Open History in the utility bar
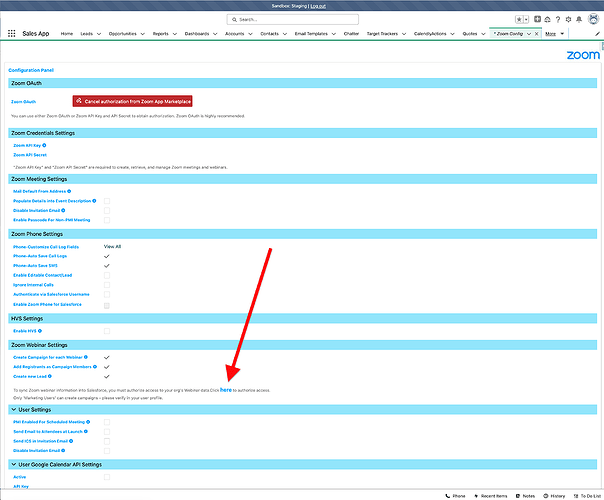Viewport: 604px width, 500px height. (x=554, y=496)
